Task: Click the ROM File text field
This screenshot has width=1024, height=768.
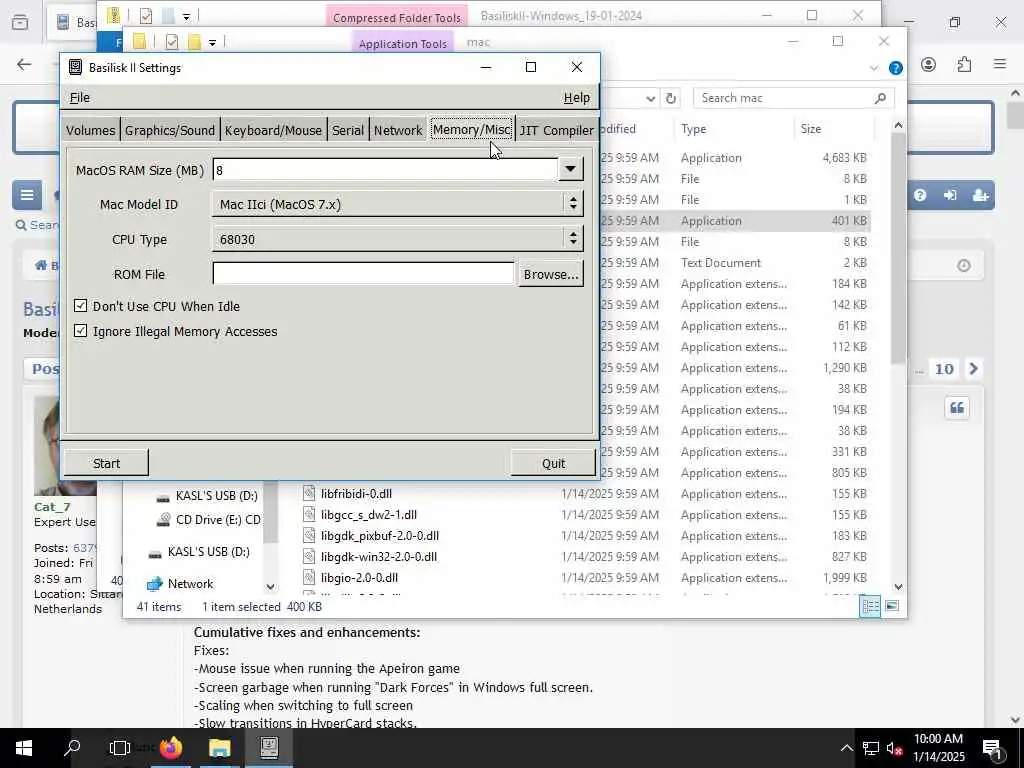Action: coord(363,274)
